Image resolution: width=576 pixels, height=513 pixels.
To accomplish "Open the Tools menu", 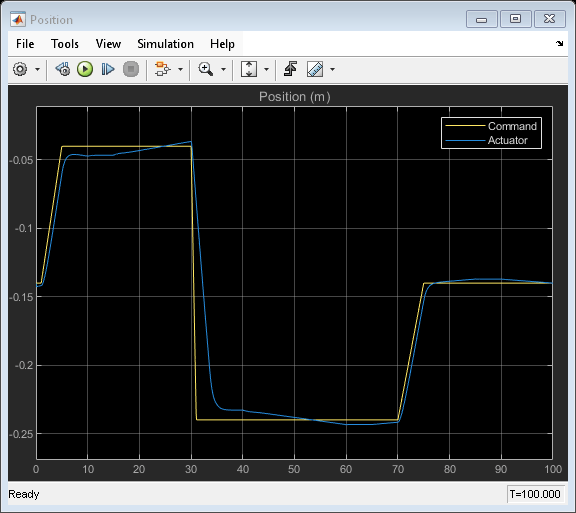I will [x=65, y=44].
